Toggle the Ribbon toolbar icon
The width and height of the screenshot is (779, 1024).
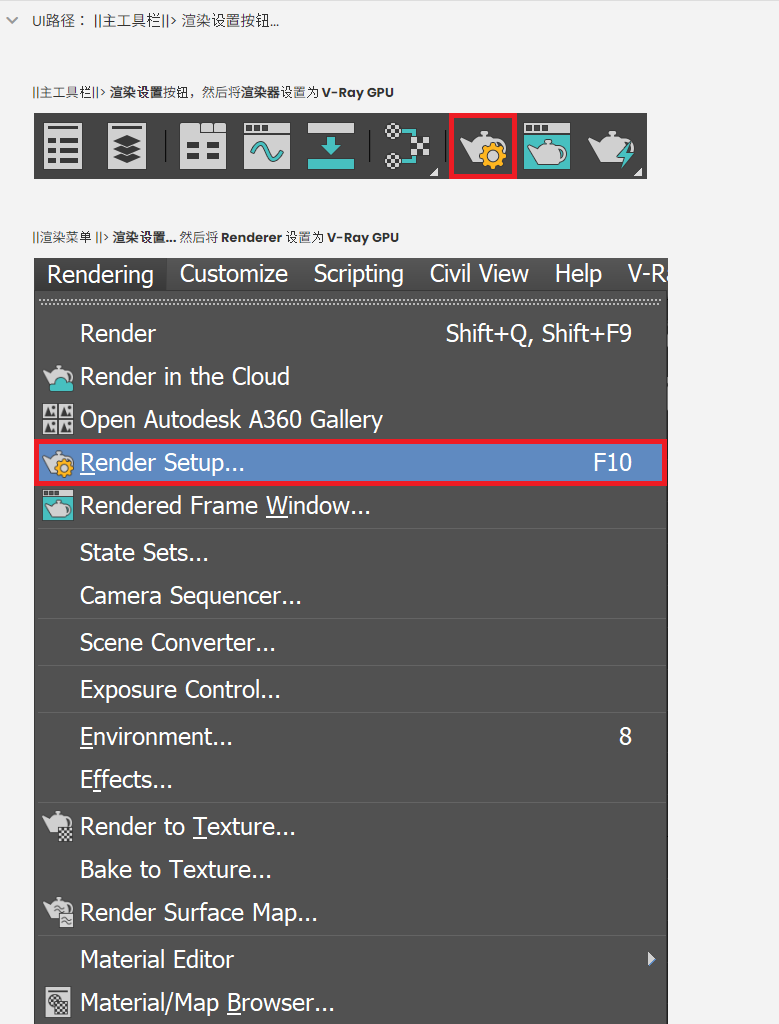click(x=202, y=146)
